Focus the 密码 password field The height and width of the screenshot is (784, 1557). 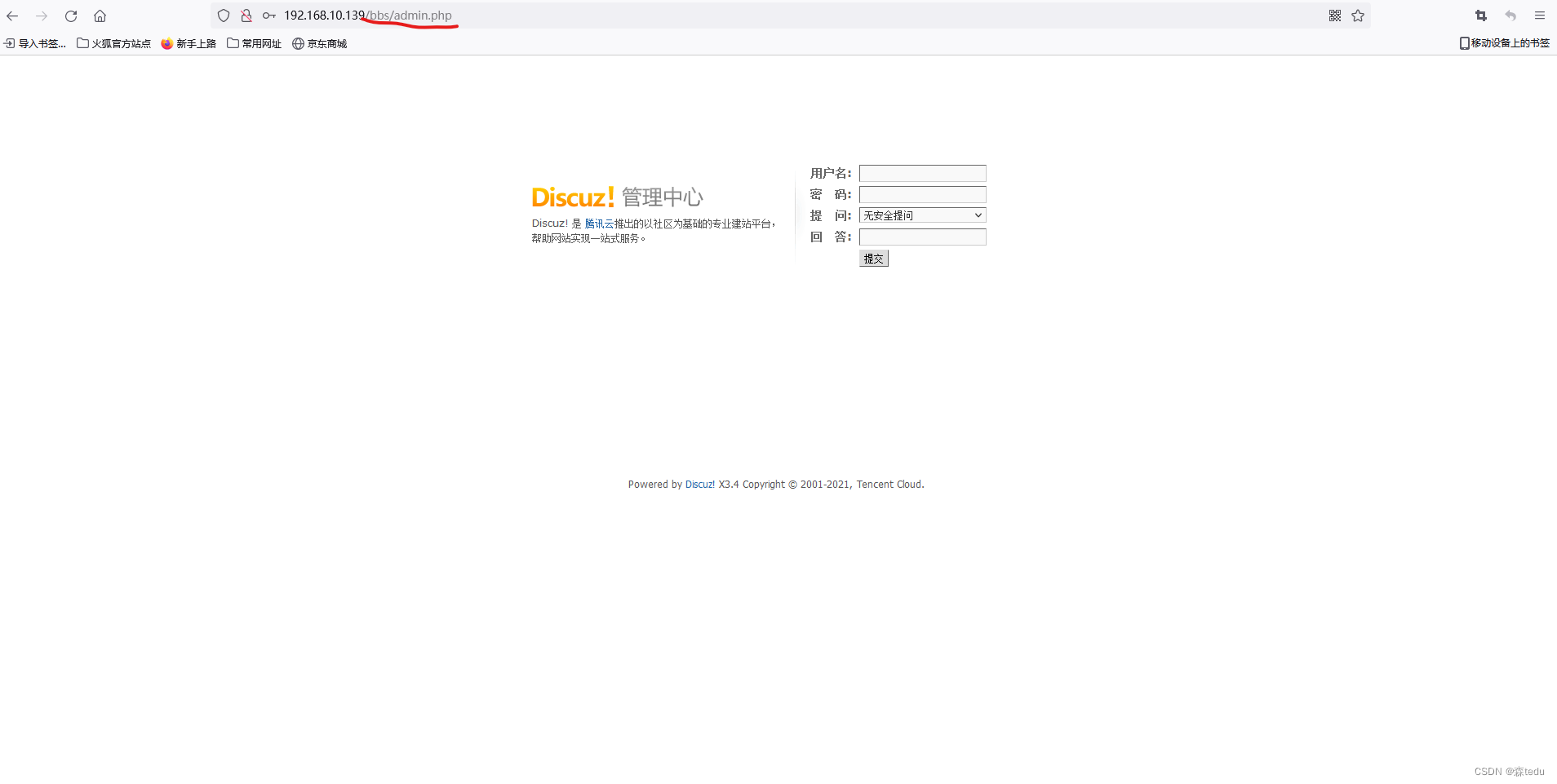(x=922, y=194)
